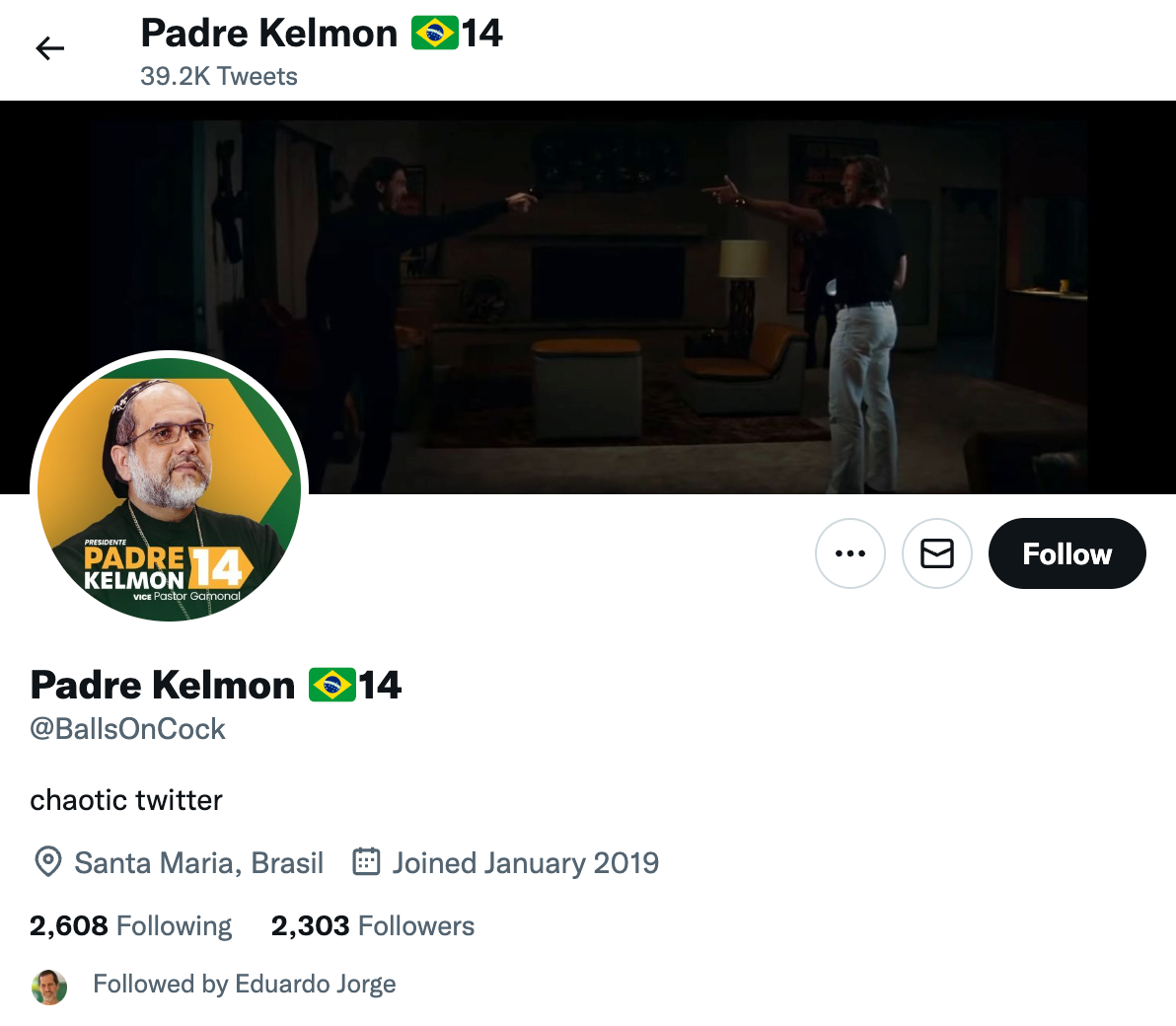
Task: Click the Followed by Eduardo Jorge link
Action: (x=245, y=984)
